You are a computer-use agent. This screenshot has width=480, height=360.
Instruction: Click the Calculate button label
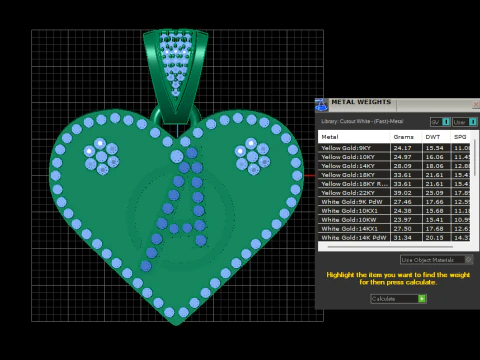pos(383,299)
